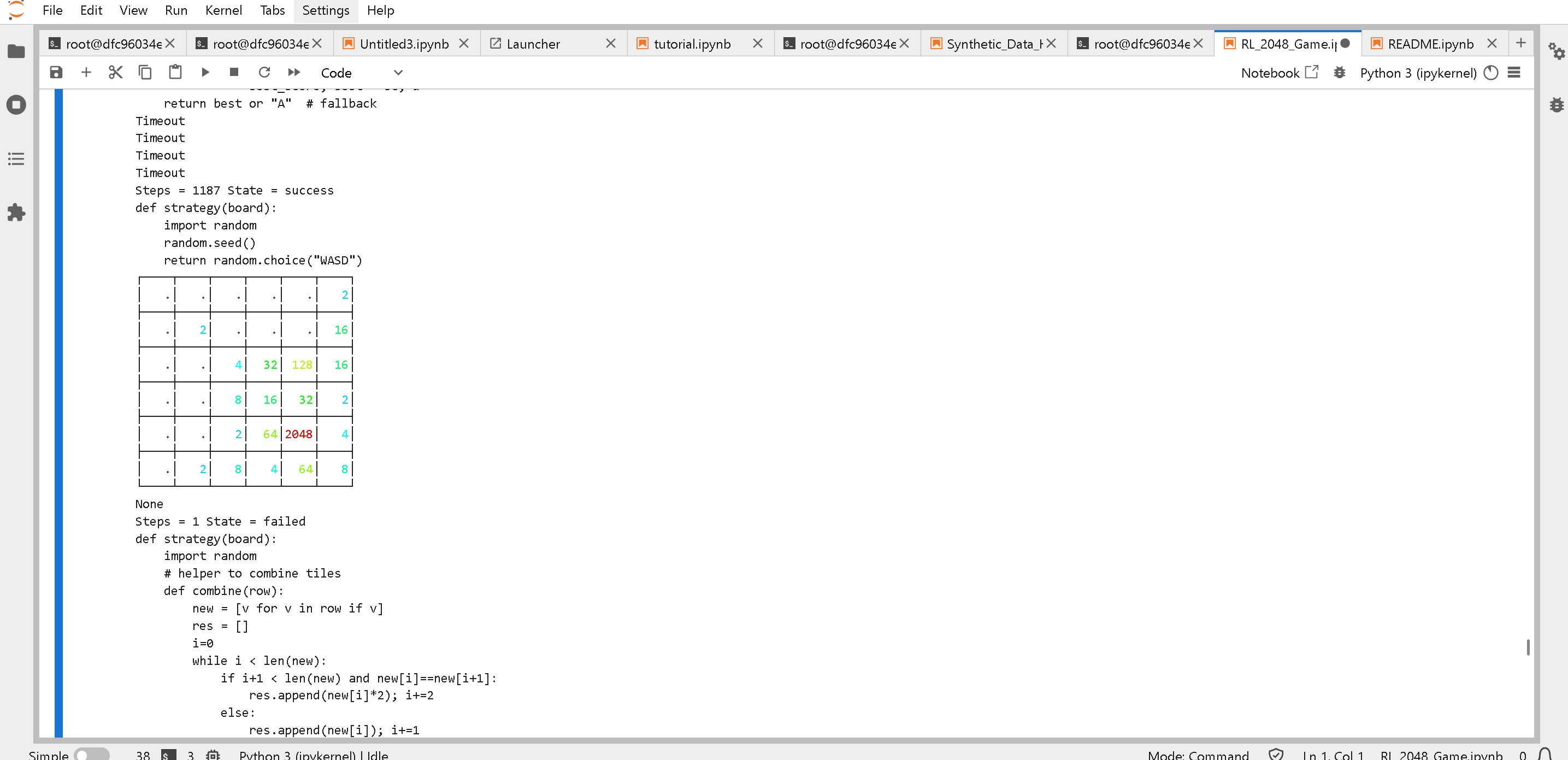Switch to the tutorial.ipynb tab
Screen dimensions: 1568x760
pyautogui.click(x=692, y=44)
